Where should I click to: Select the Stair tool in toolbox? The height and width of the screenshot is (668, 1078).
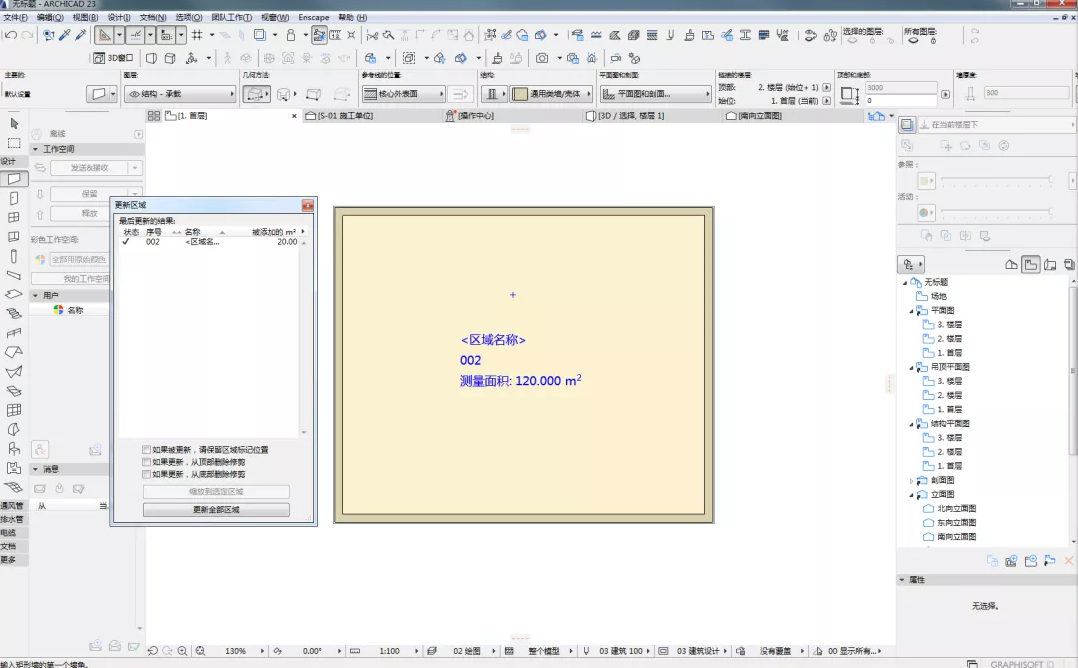click(14, 313)
